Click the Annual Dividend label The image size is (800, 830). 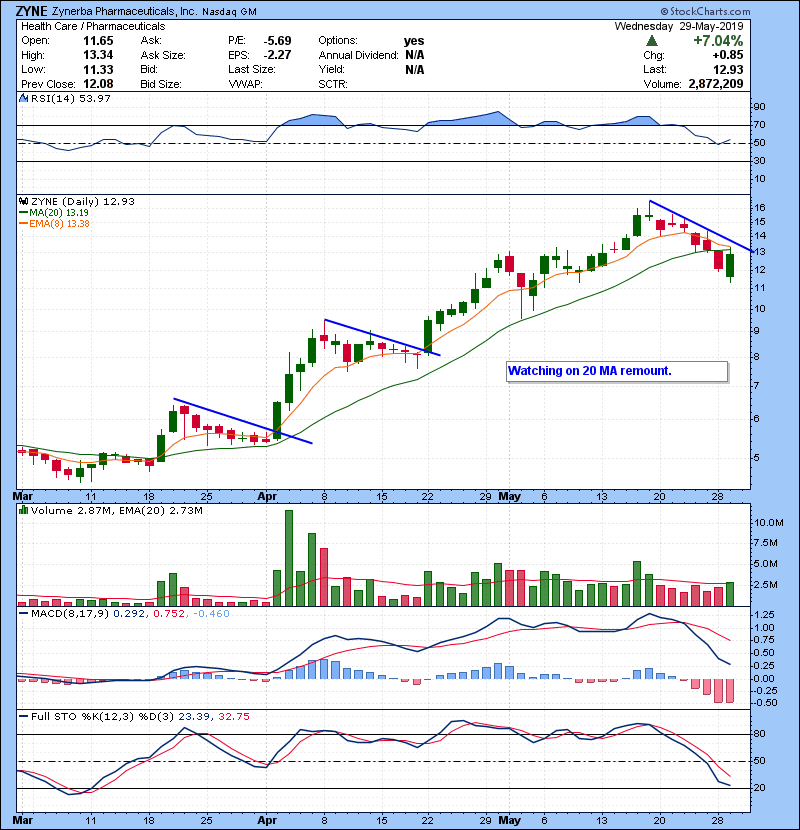[358, 55]
